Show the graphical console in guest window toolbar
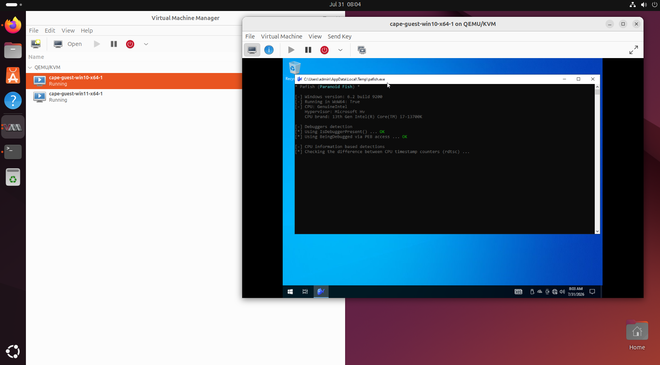Image resolution: width=660 pixels, height=365 pixels. coord(252,50)
